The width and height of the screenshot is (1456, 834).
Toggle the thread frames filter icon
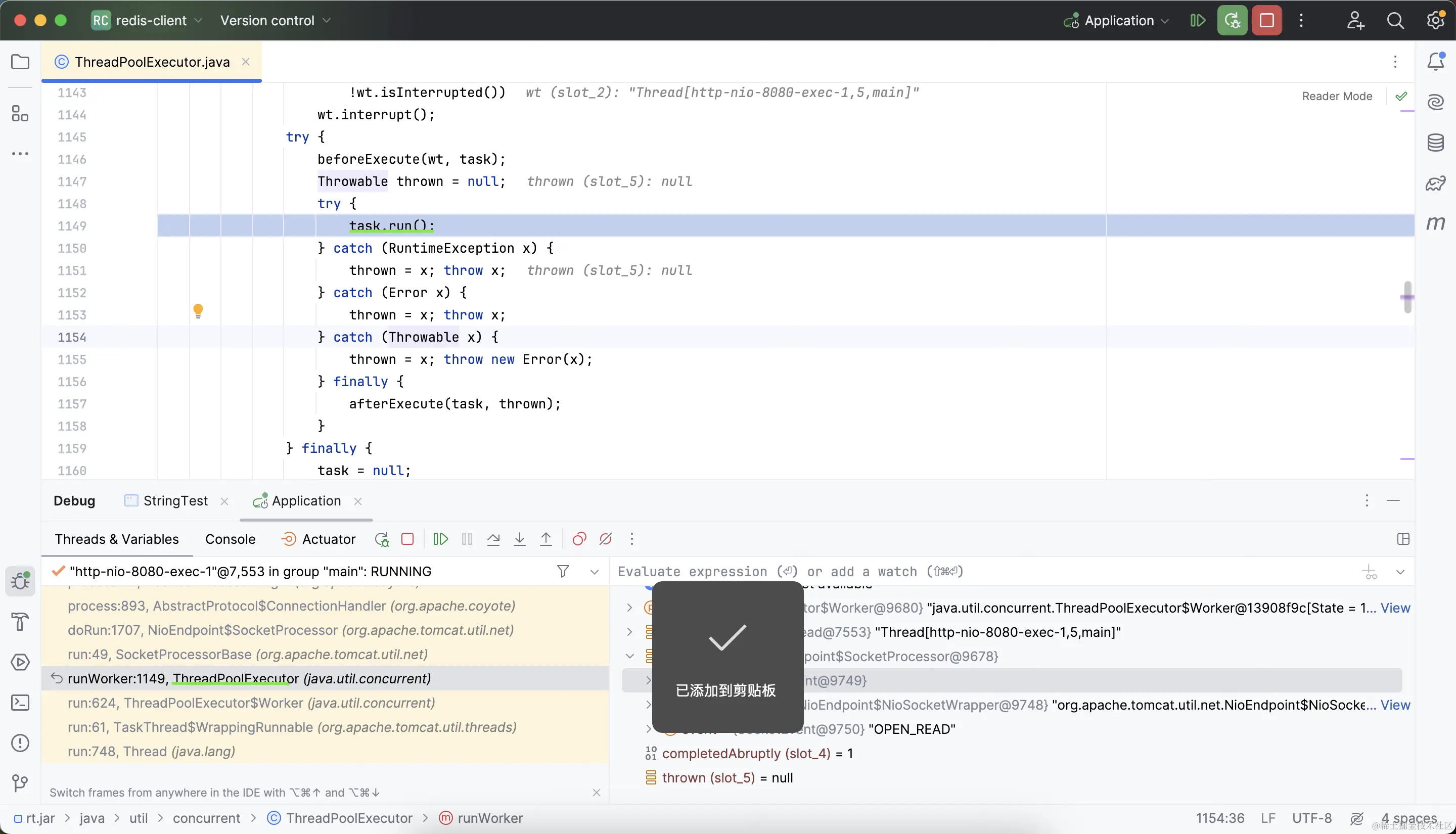[x=563, y=571]
